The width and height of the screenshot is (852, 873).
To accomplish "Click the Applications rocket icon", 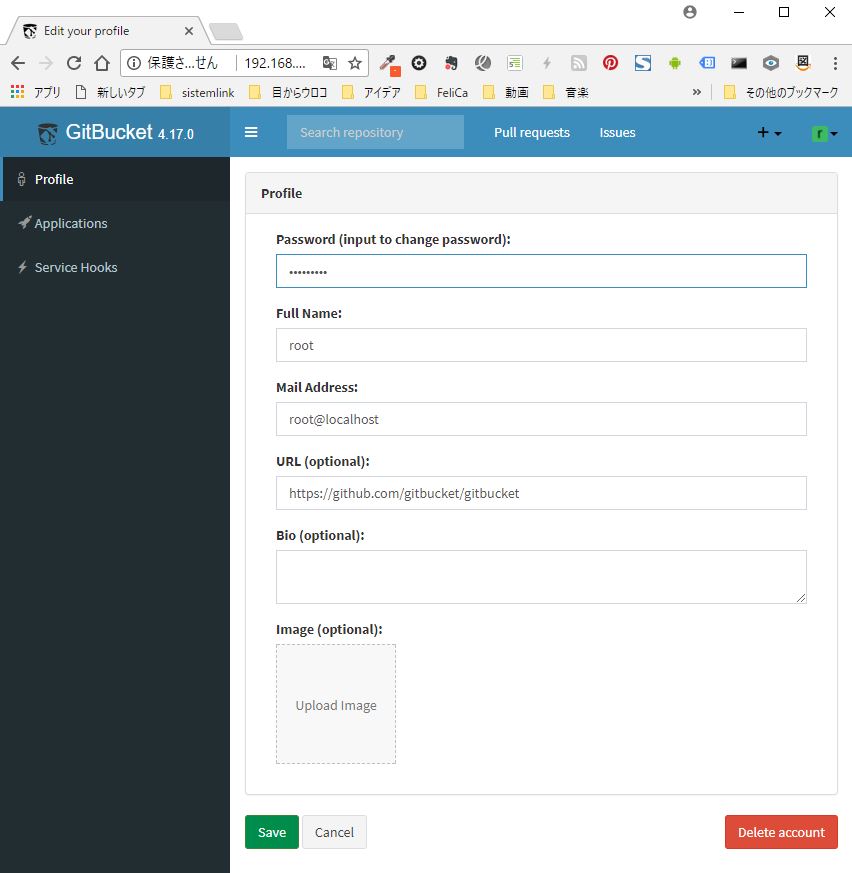I will 24,223.
